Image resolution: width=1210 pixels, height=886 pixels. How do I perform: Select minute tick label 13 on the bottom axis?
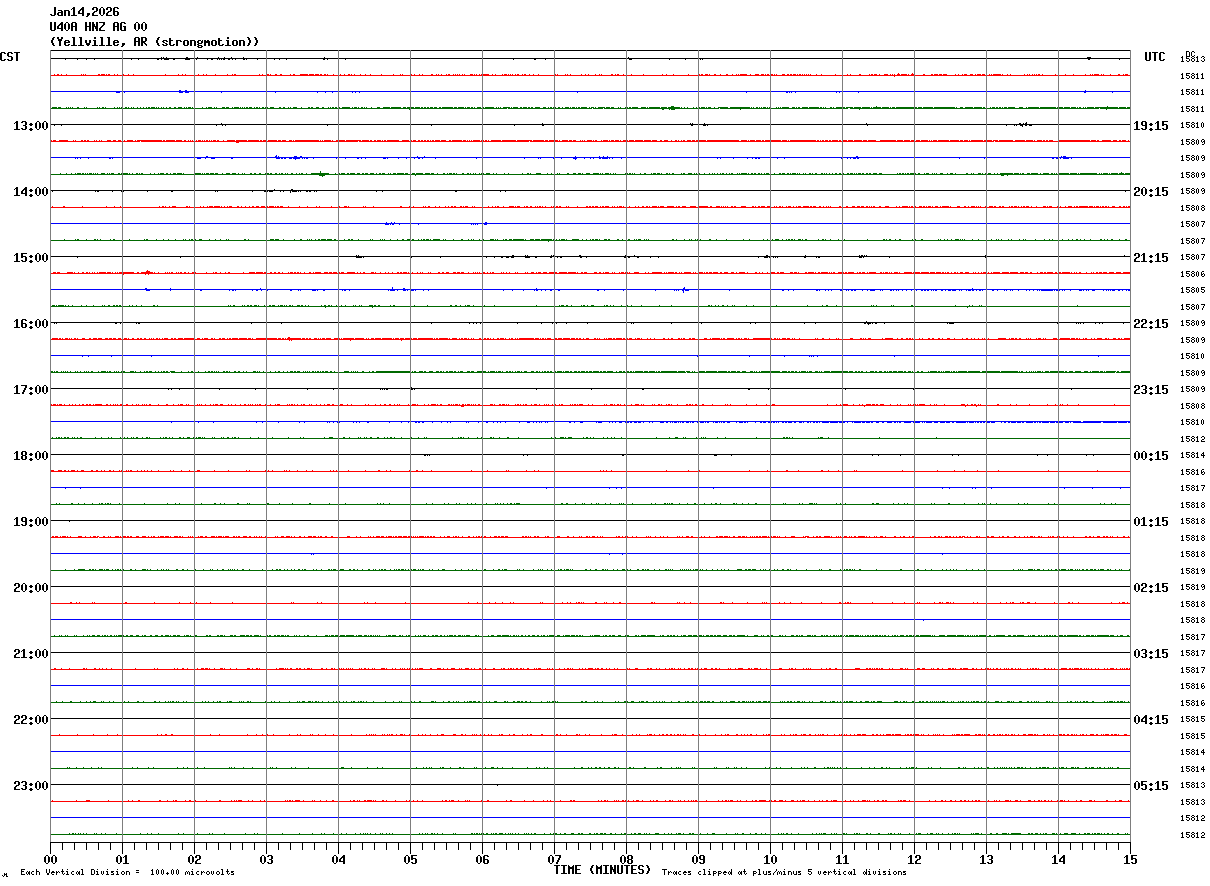pos(986,859)
